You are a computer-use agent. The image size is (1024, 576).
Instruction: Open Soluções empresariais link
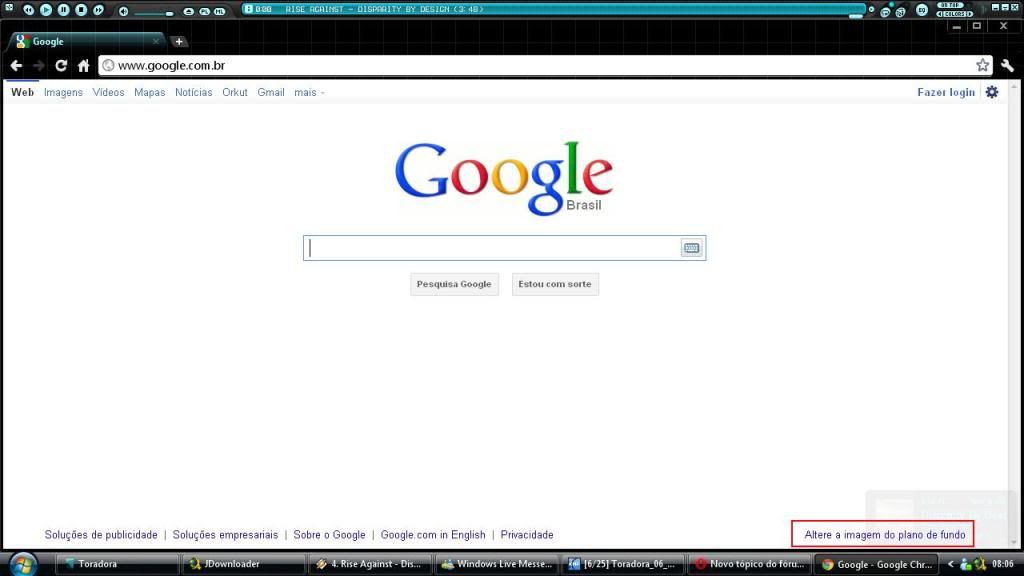(225, 534)
